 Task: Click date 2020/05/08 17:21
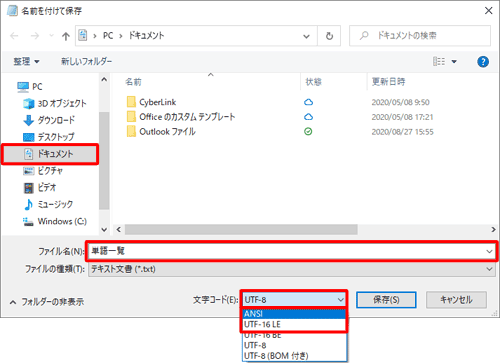click(402, 117)
